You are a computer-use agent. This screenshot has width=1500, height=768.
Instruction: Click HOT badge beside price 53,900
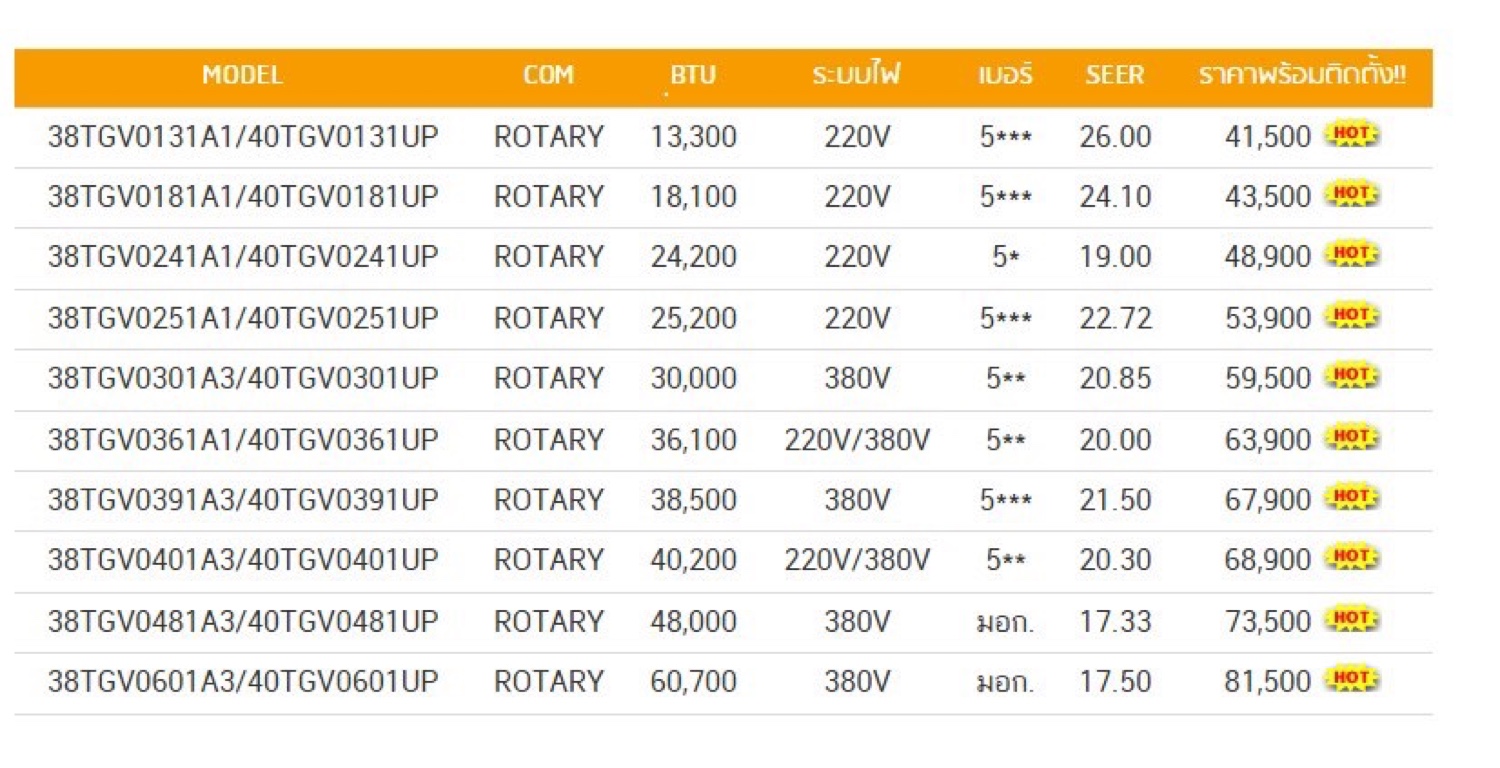pyautogui.click(x=1351, y=316)
